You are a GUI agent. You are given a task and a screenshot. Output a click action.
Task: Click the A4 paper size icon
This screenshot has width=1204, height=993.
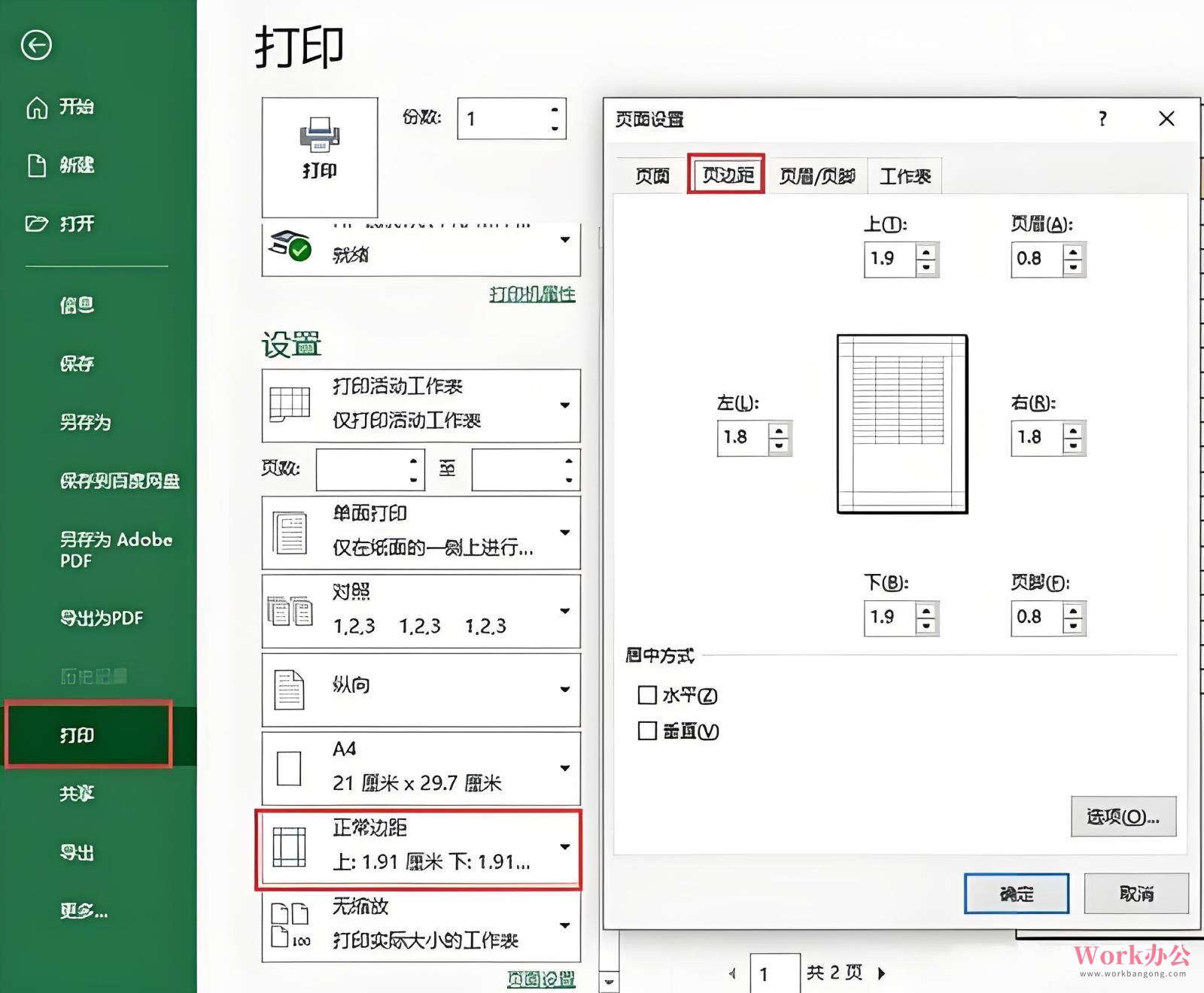point(289,768)
